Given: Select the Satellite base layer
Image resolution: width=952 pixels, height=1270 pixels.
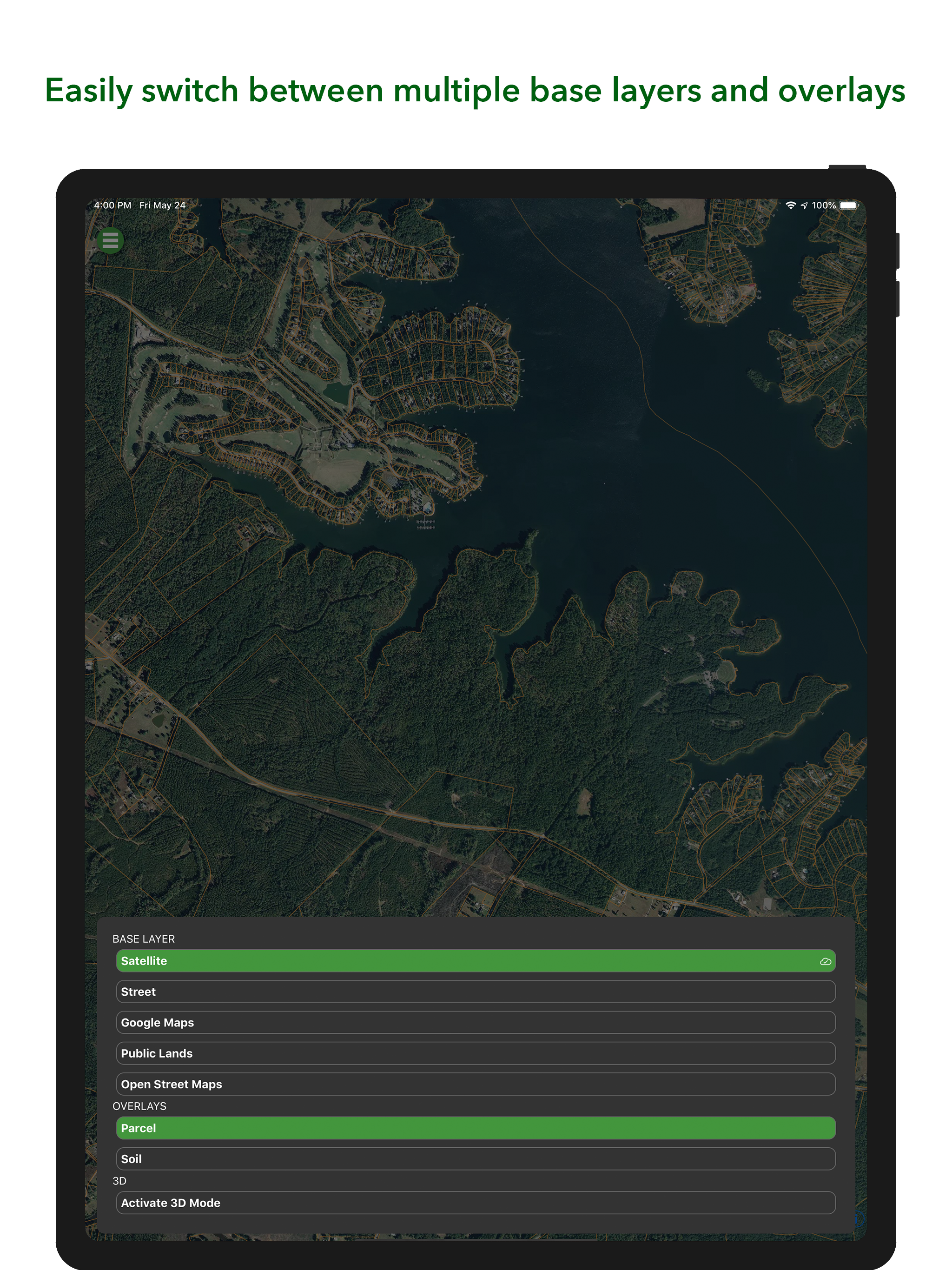Looking at the screenshot, I should pyautogui.click(x=476, y=960).
